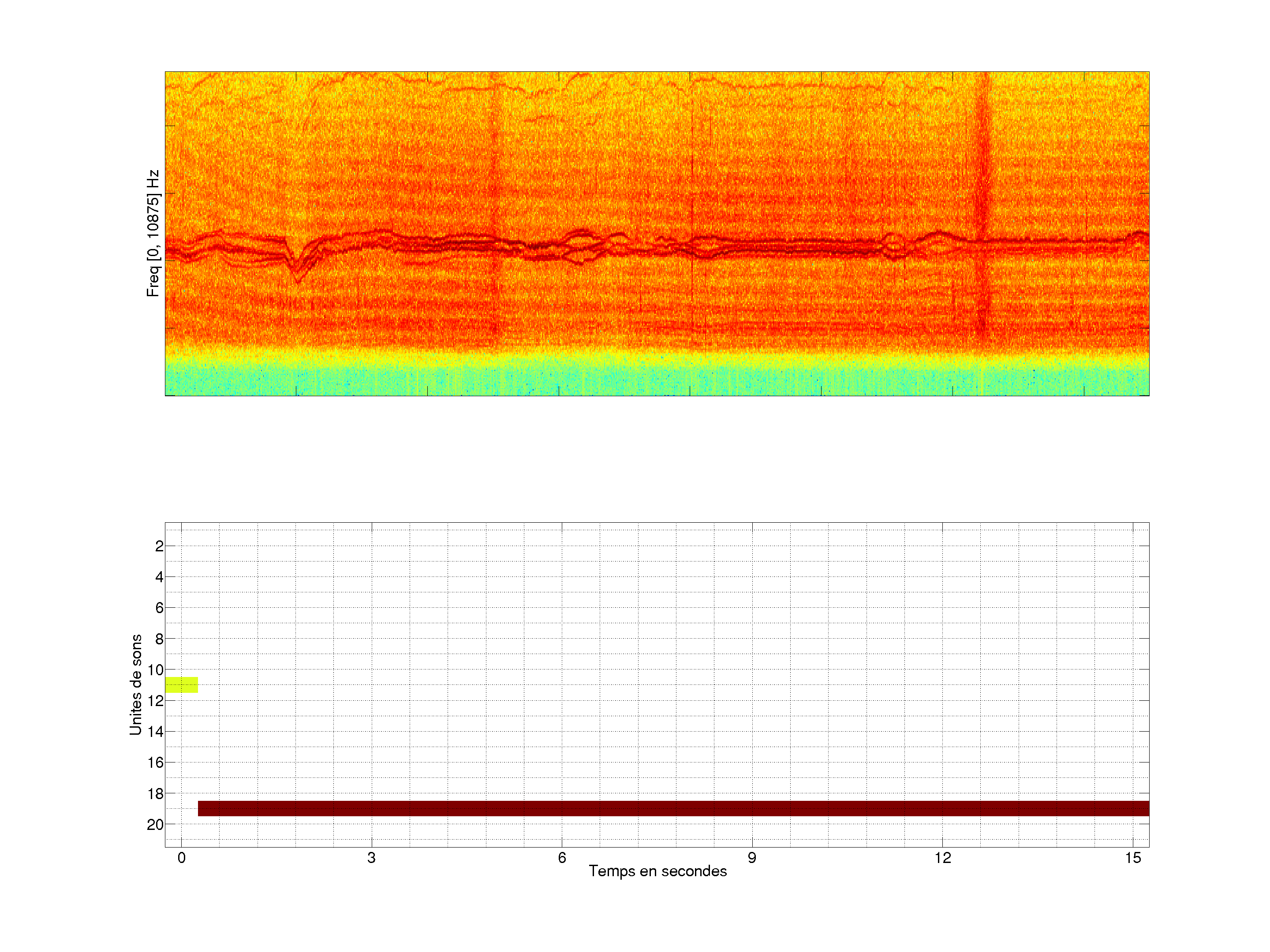Click the x-axis tick label 3
The width and height of the screenshot is (1270, 952).
tap(371, 858)
